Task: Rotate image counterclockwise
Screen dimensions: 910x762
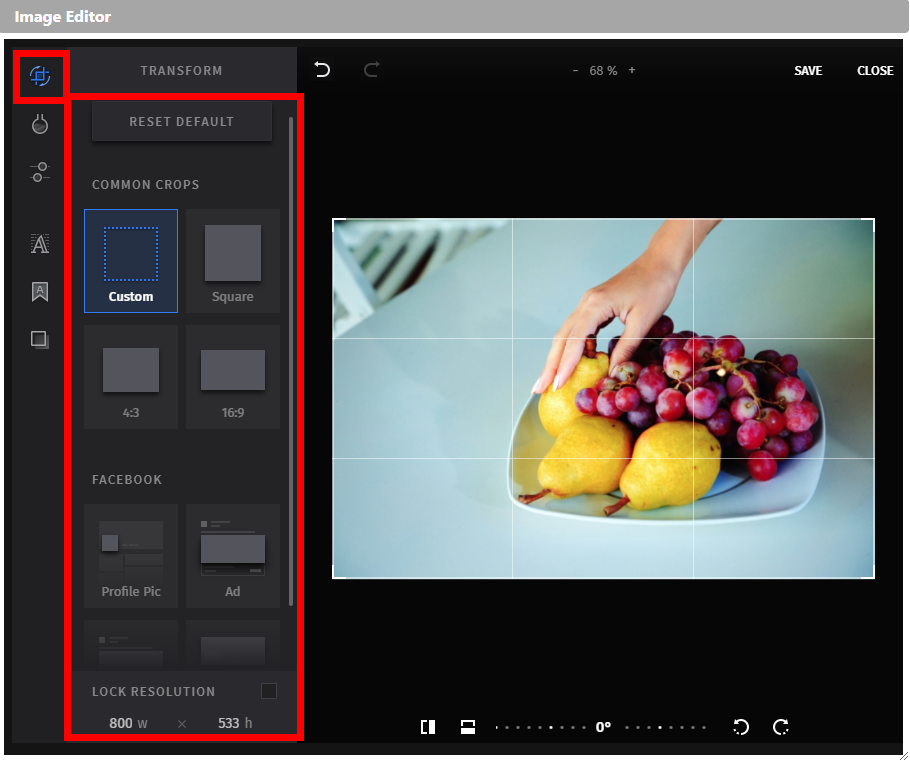Action: [x=741, y=727]
